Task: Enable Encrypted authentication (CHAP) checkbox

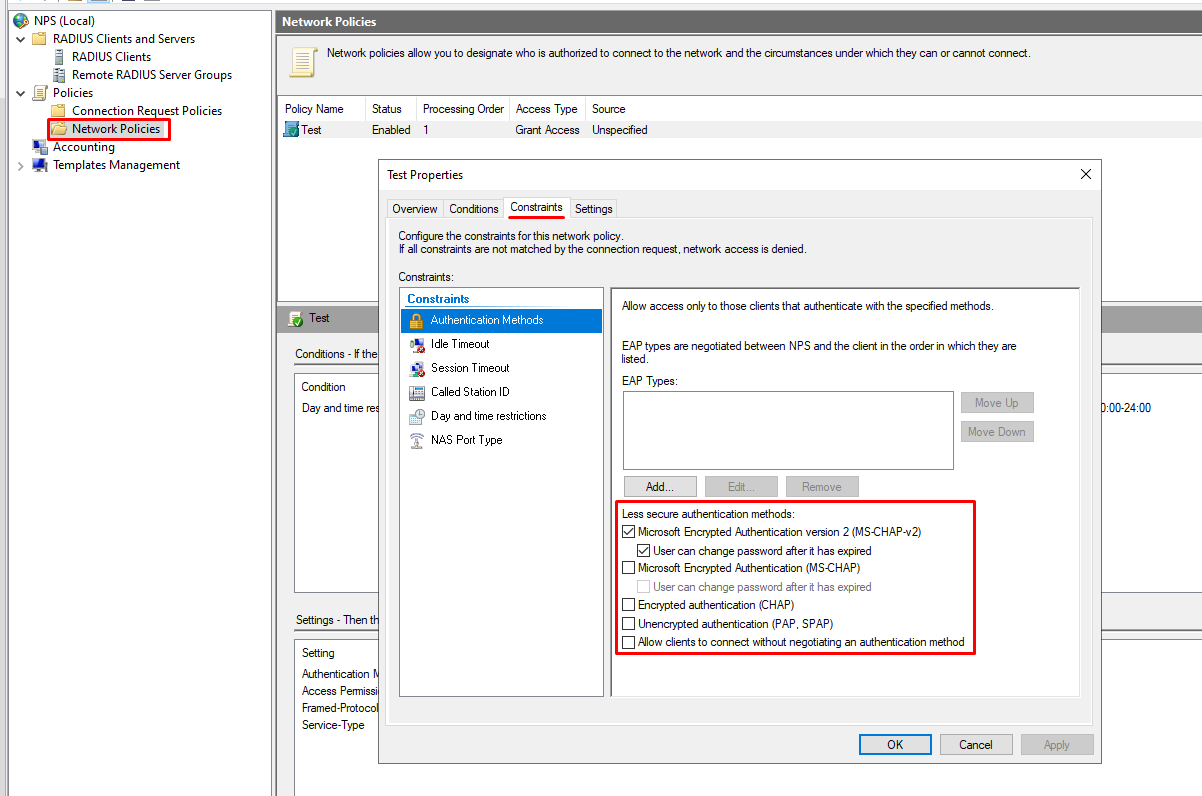Action: [629, 605]
